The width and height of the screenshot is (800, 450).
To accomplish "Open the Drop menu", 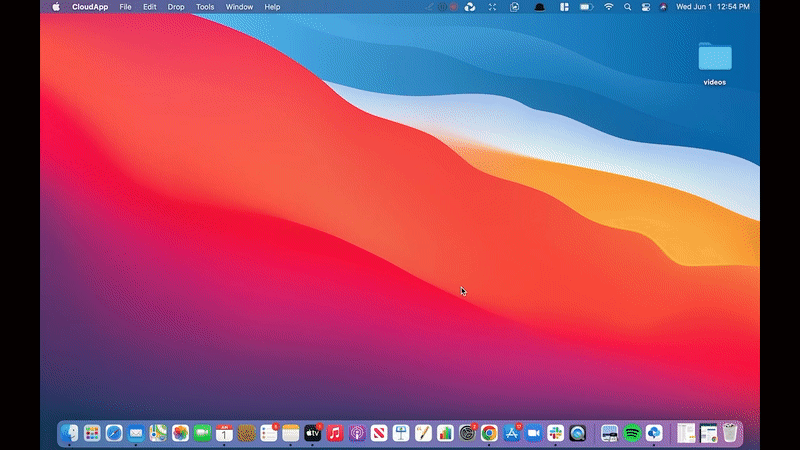I will pyautogui.click(x=176, y=7).
